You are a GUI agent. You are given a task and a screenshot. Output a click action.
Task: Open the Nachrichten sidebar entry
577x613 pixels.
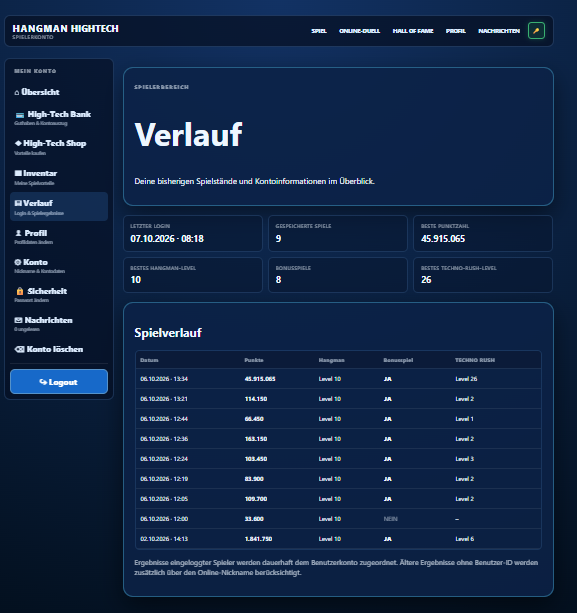[59, 323]
